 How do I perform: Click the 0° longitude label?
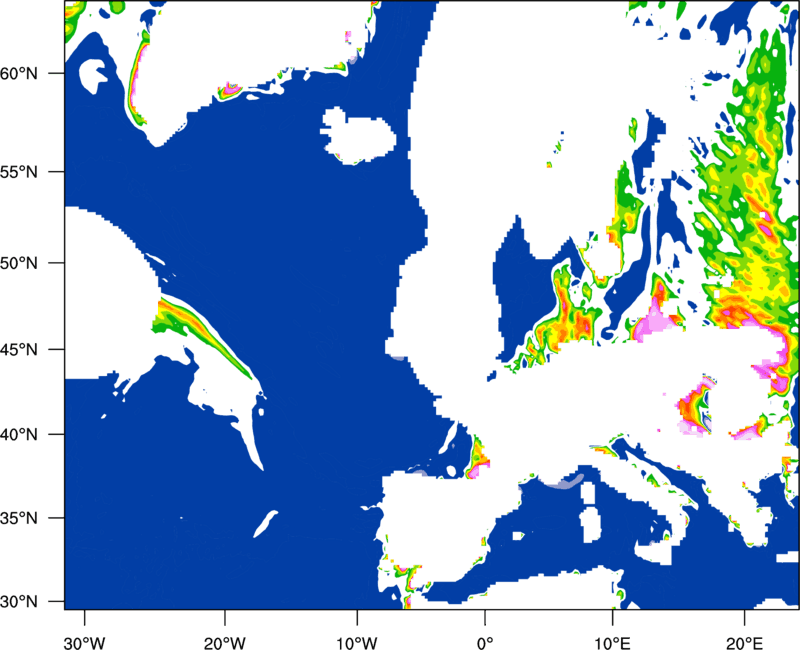pyautogui.click(x=485, y=643)
